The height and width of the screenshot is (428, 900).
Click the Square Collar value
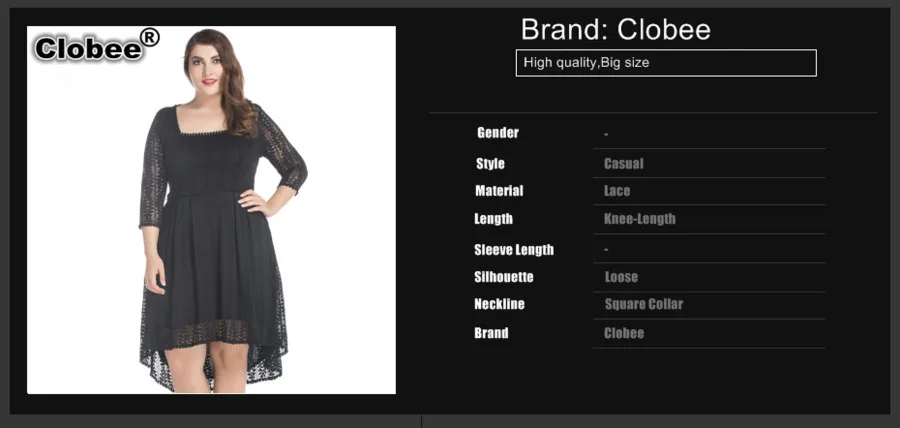[x=643, y=304]
